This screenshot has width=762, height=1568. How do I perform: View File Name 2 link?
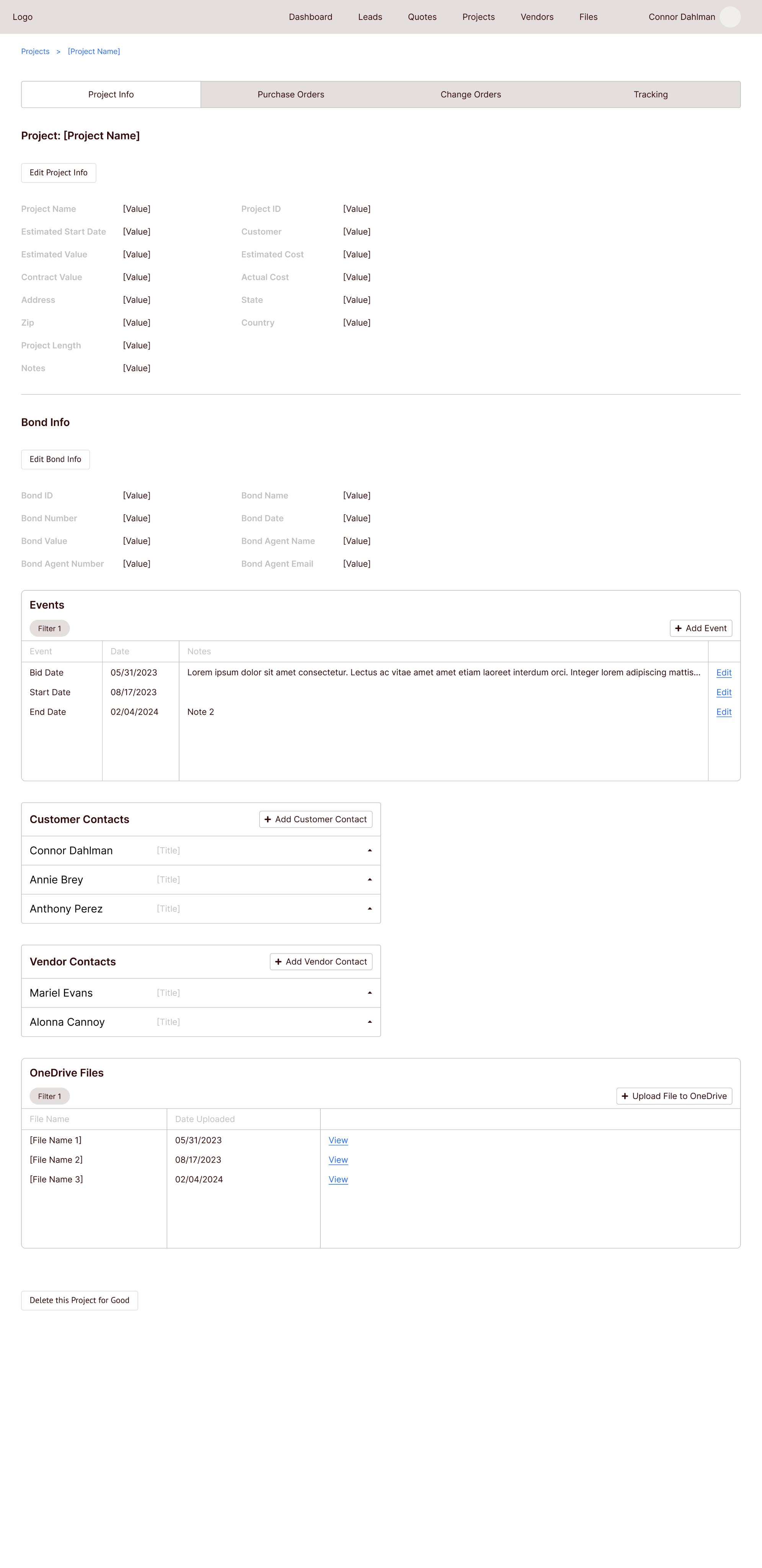(338, 1160)
